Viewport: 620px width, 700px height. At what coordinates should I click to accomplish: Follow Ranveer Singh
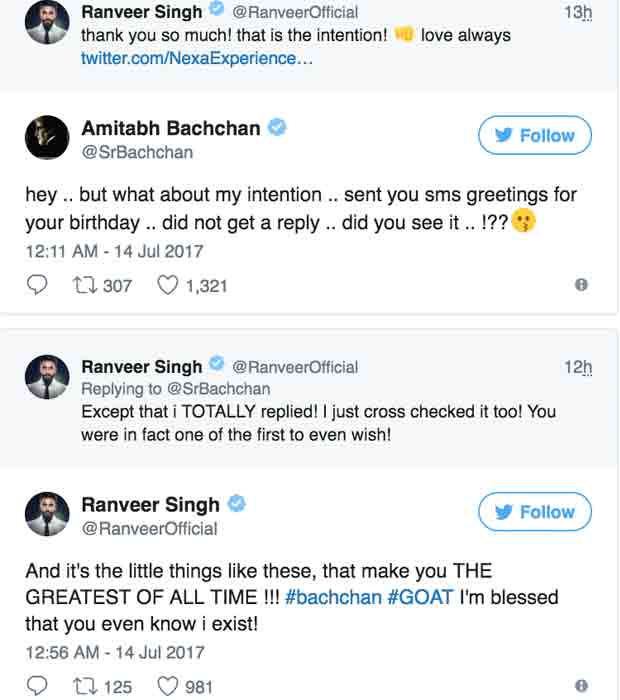[535, 512]
